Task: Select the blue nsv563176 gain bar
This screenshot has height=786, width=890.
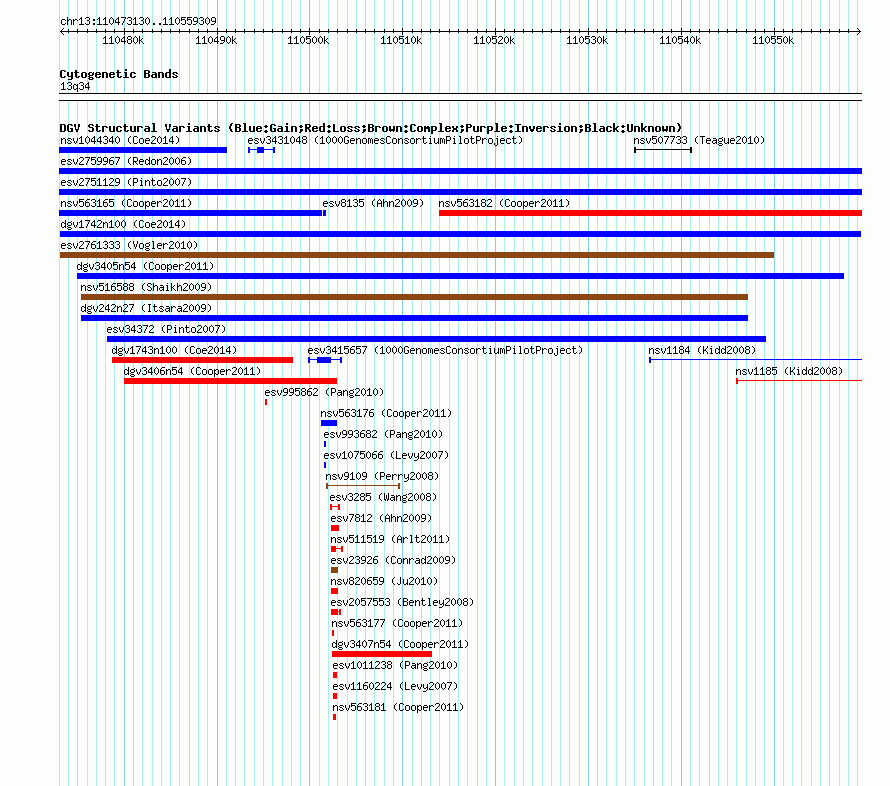Action: coord(329,423)
